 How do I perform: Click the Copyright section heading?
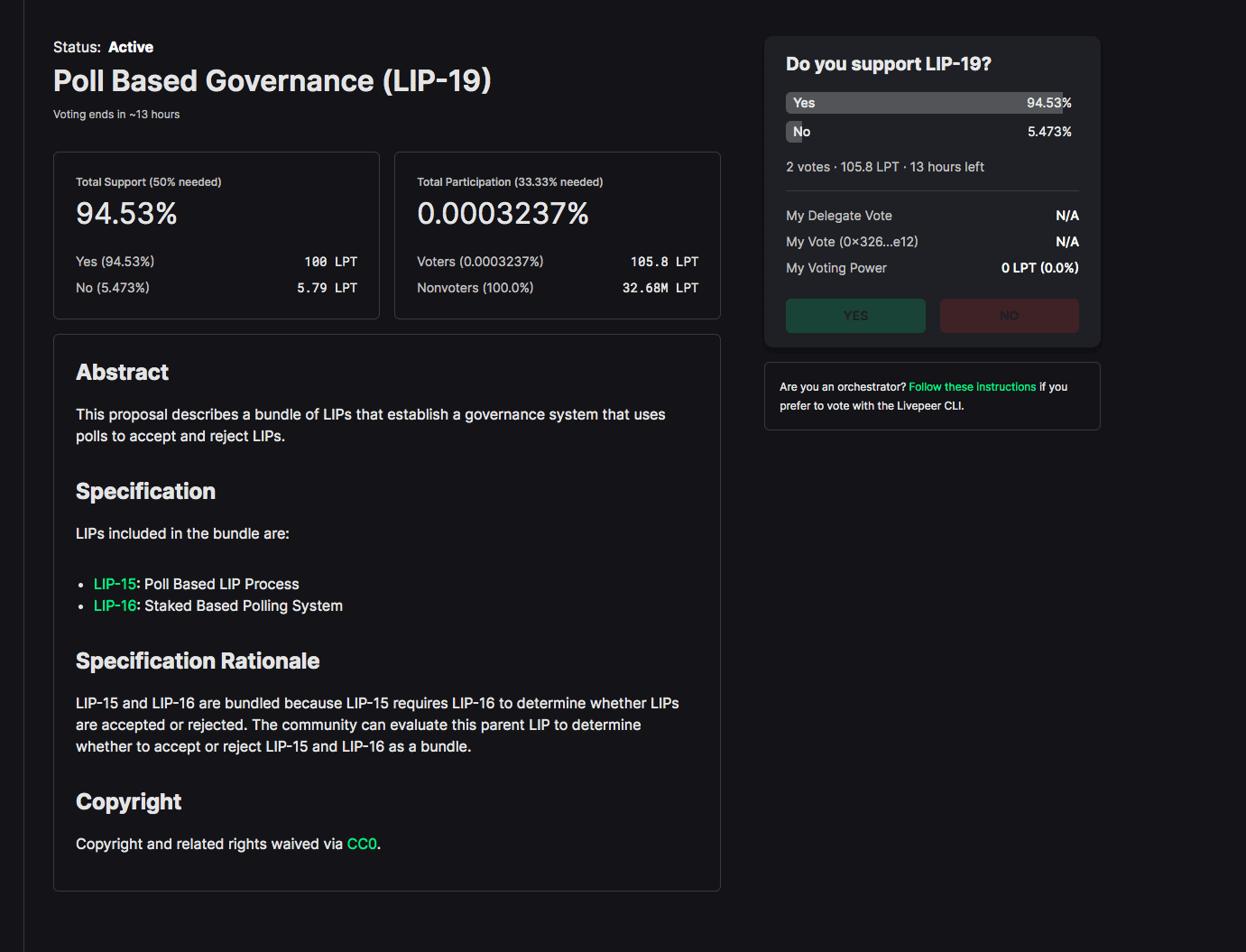128,802
